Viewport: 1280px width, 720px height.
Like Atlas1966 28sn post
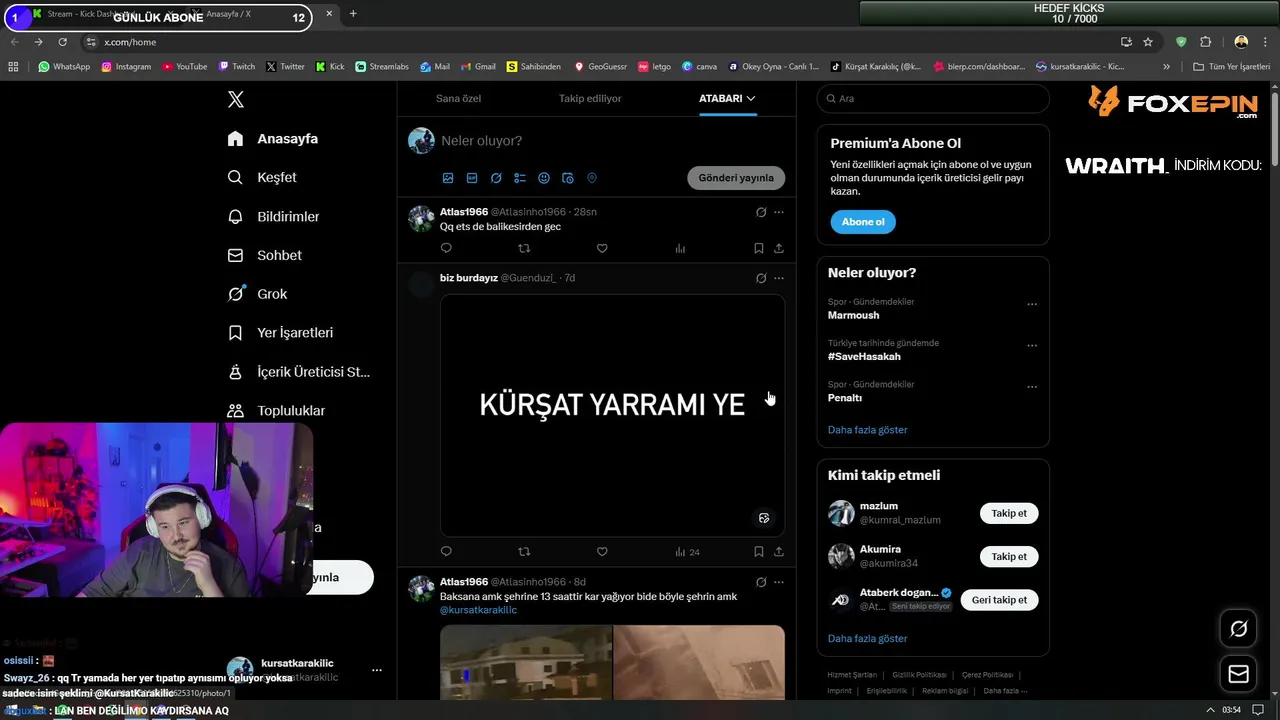coord(602,248)
